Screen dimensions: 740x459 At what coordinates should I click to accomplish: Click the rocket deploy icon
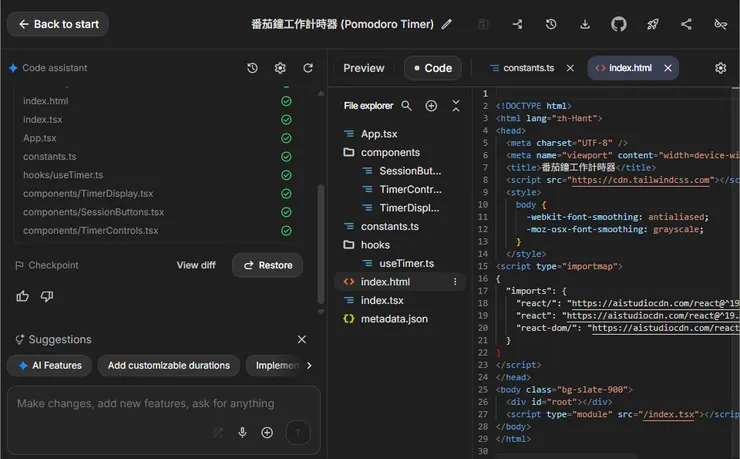coord(652,24)
